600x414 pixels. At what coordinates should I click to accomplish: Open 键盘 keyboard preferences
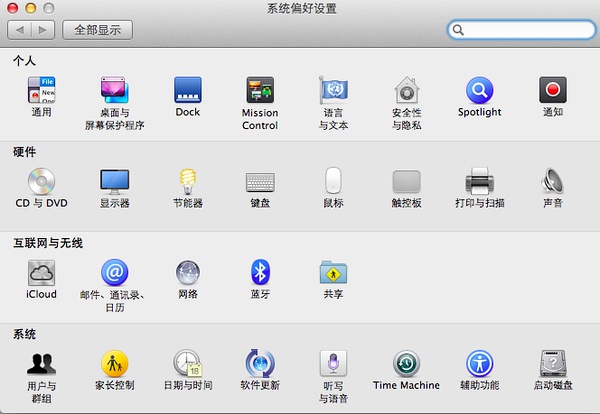click(x=260, y=181)
